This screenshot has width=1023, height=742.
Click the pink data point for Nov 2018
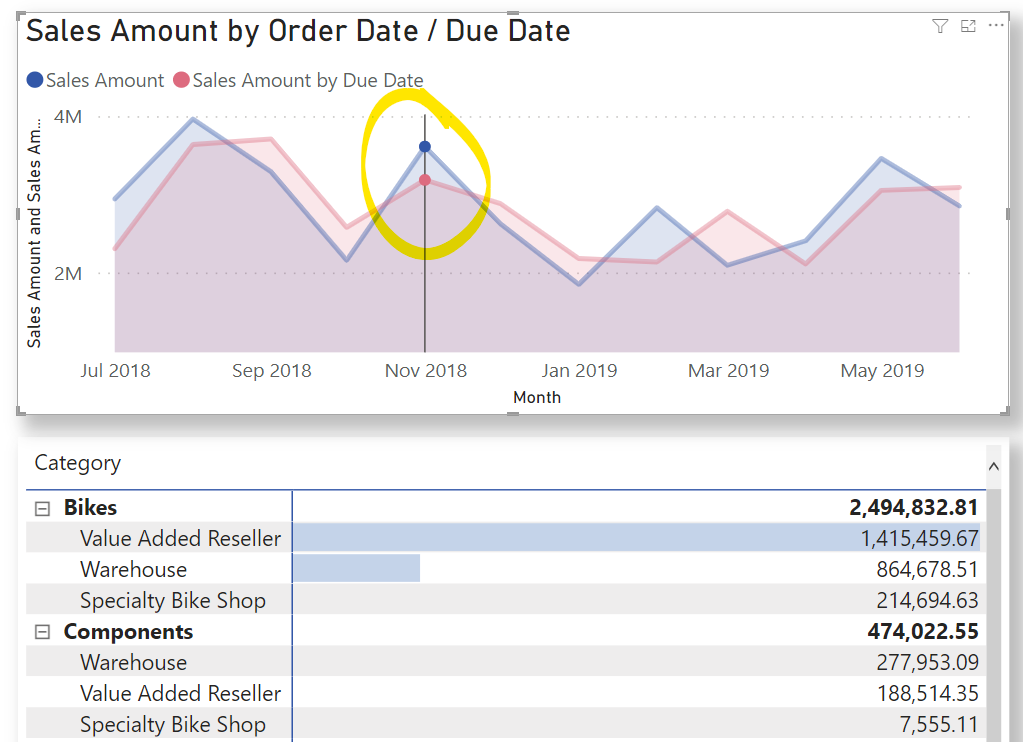click(425, 179)
